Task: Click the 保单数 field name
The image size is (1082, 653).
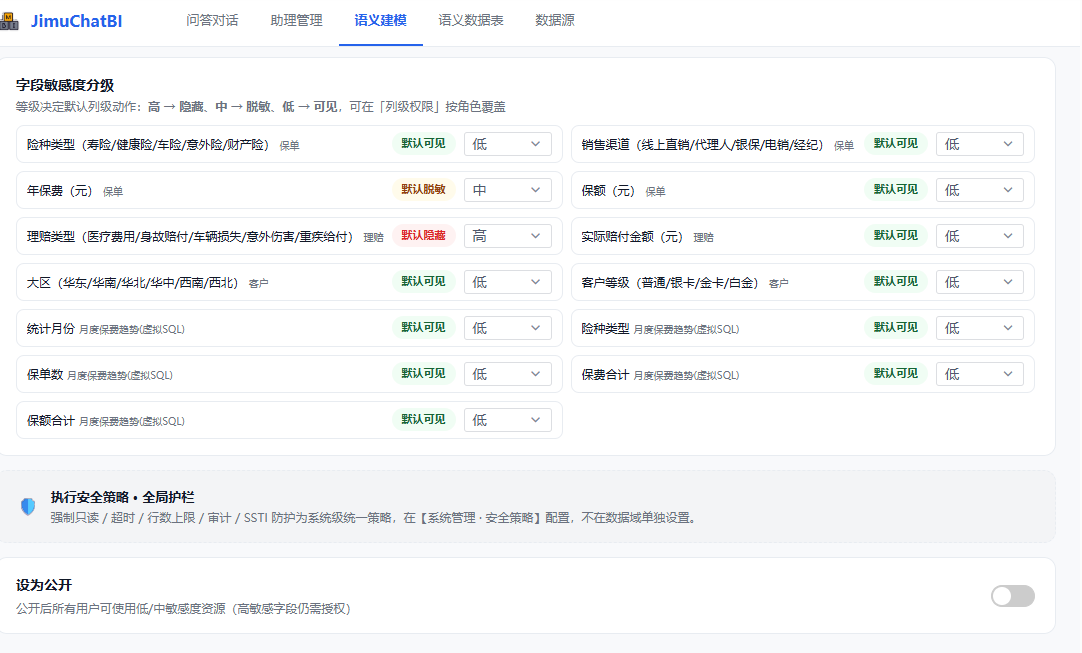Action: pyautogui.click(x=45, y=375)
